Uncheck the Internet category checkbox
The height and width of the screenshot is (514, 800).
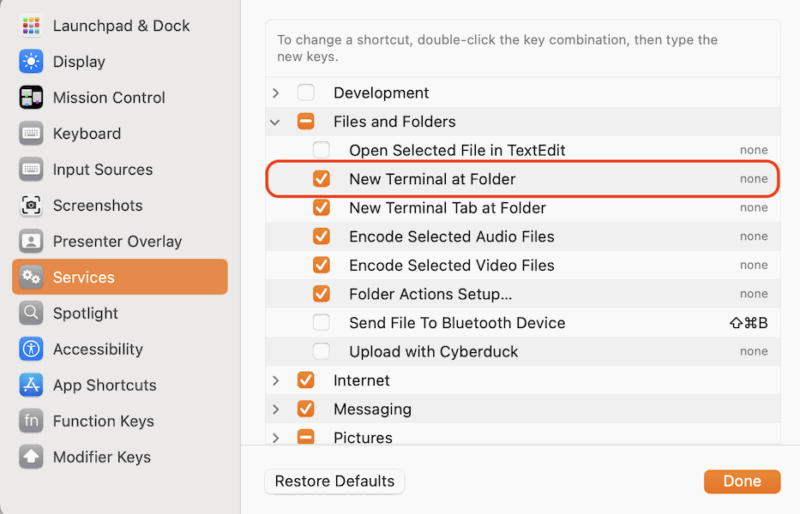pos(306,380)
